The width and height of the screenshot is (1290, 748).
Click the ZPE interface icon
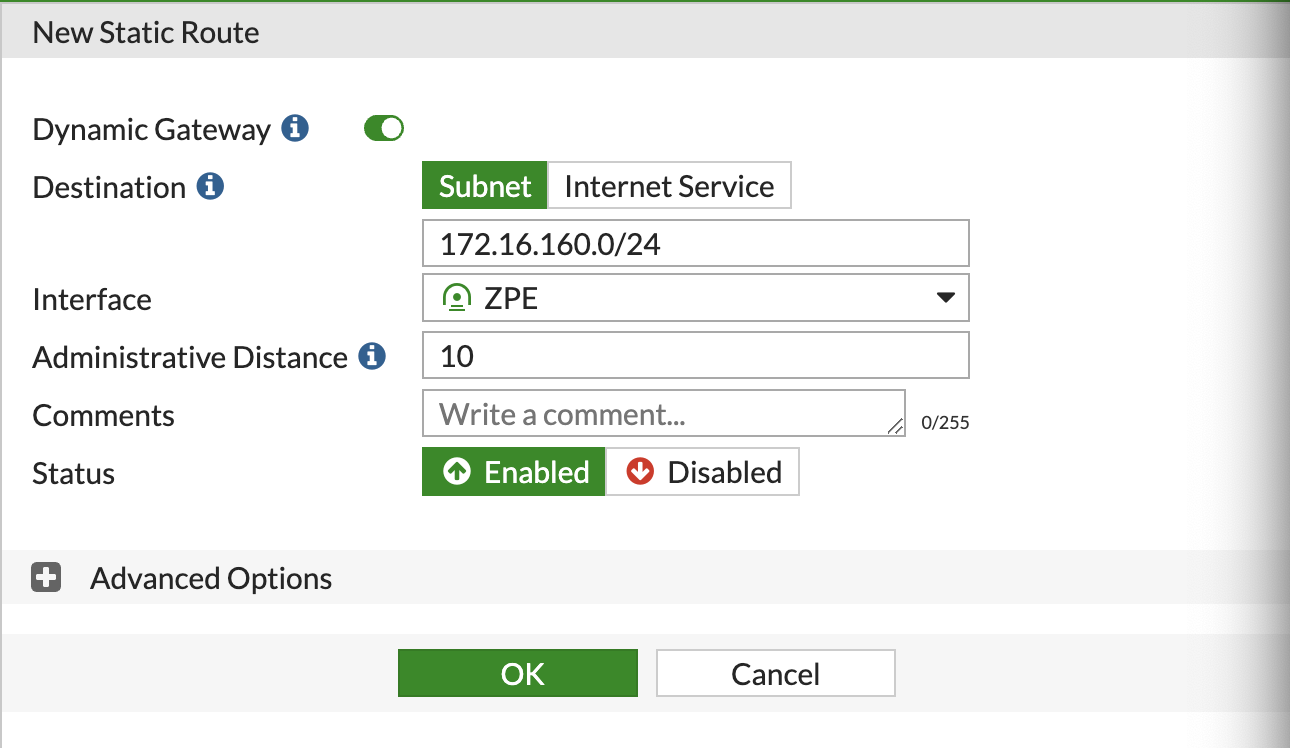point(456,297)
